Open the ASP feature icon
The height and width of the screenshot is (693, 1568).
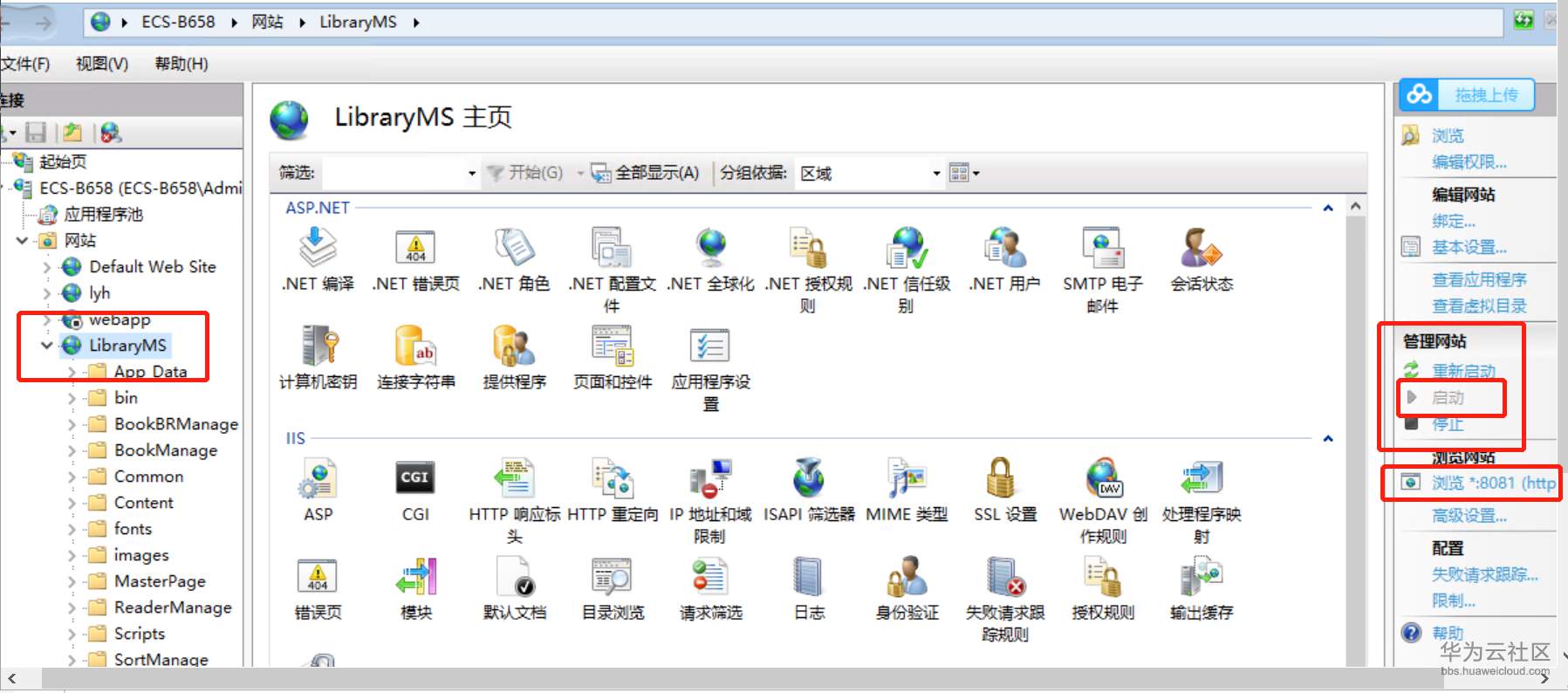pyautogui.click(x=318, y=478)
